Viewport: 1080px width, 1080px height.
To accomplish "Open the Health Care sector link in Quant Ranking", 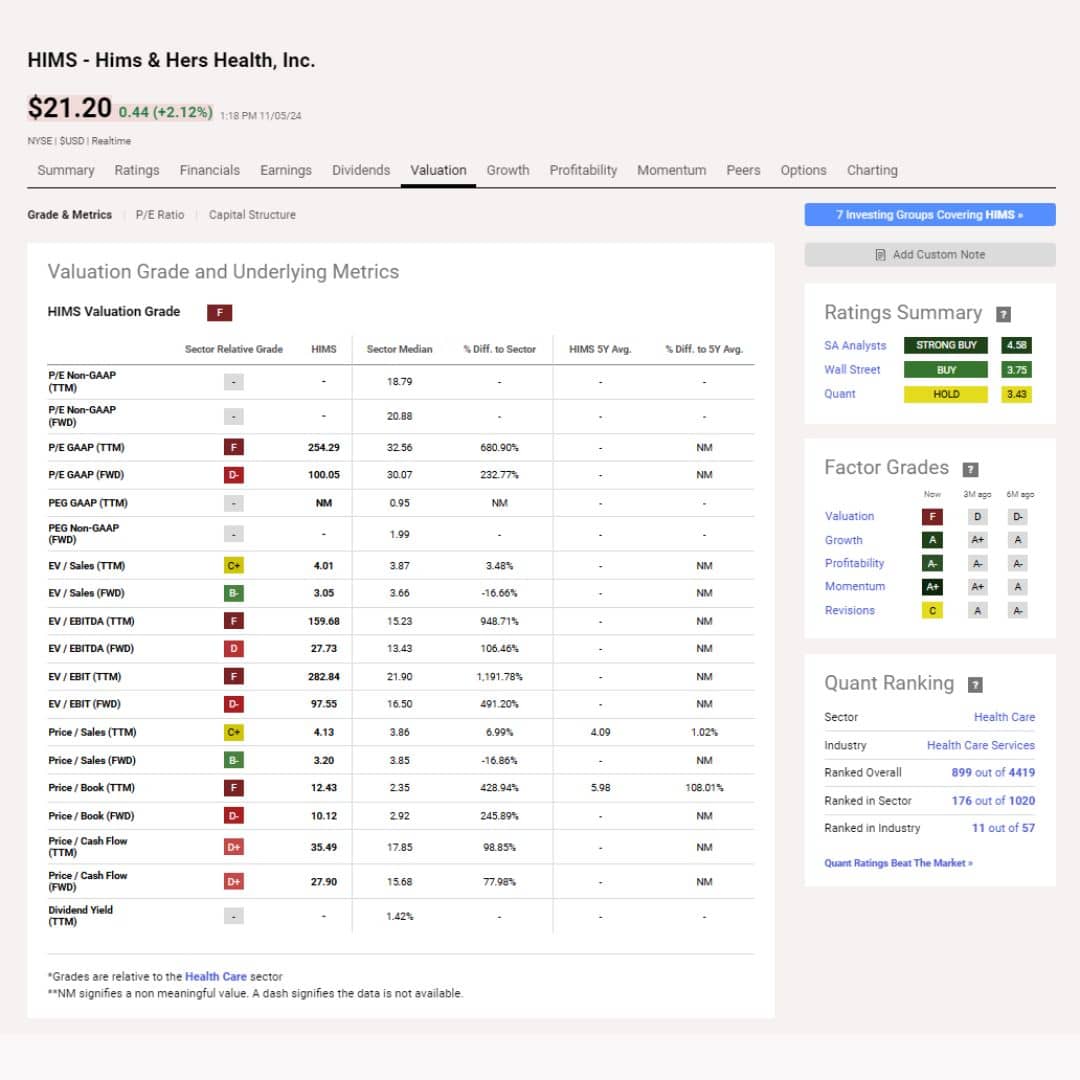I will (1004, 717).
